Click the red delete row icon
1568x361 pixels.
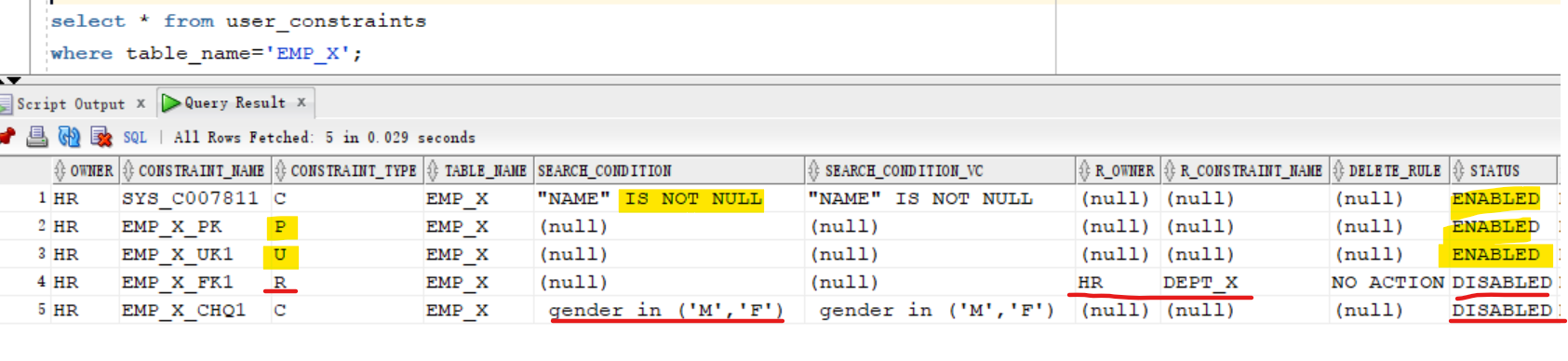tap(101, 137)
